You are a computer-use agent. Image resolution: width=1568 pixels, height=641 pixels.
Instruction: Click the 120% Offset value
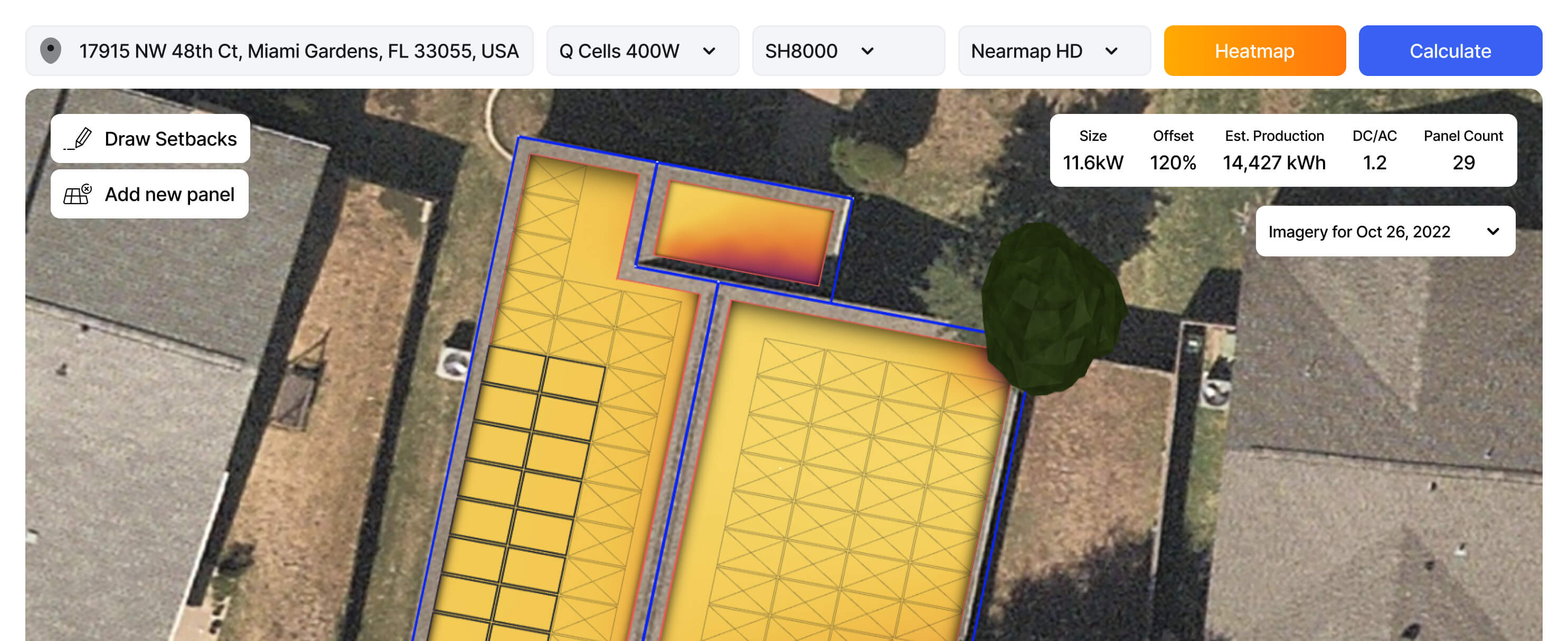[x=1173, y=162]
